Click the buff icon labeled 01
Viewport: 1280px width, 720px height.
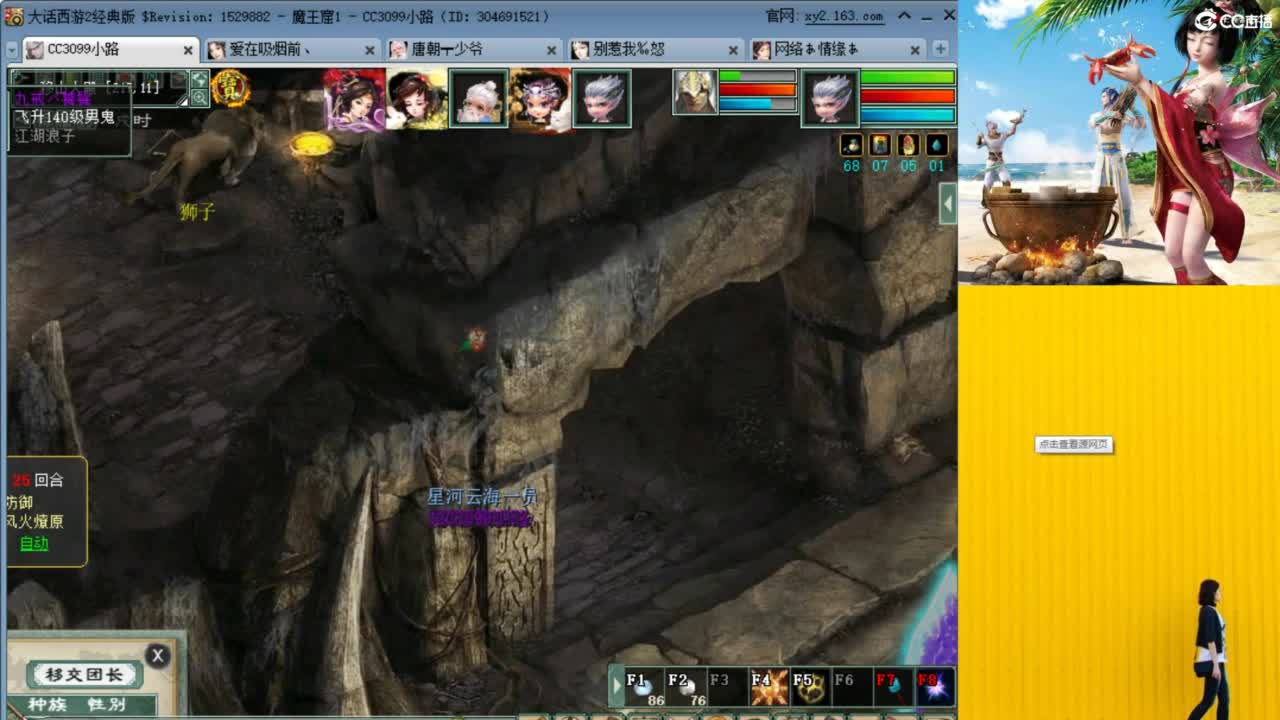point(937,145)
